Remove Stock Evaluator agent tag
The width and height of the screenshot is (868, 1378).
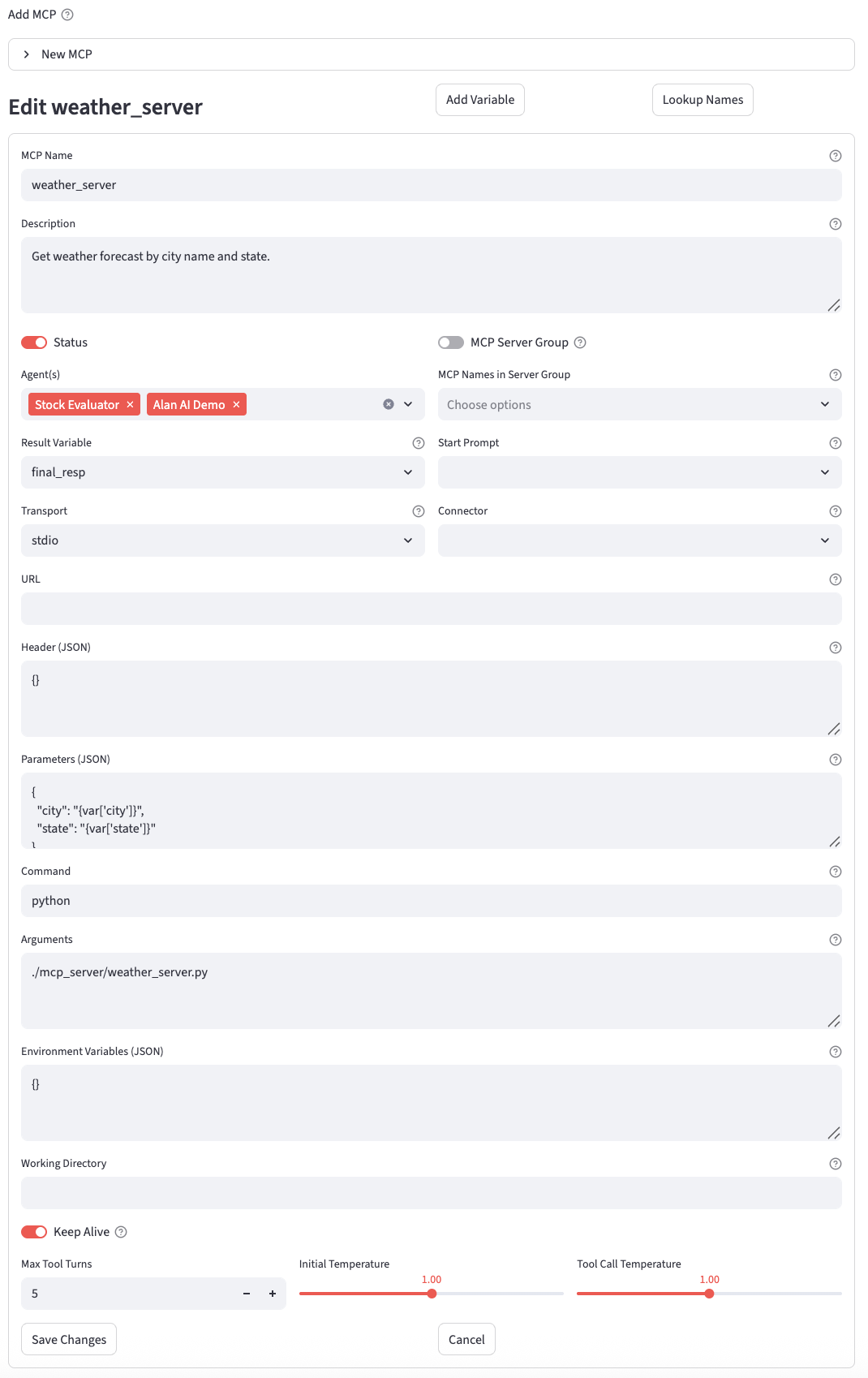(x=130, y=404)
